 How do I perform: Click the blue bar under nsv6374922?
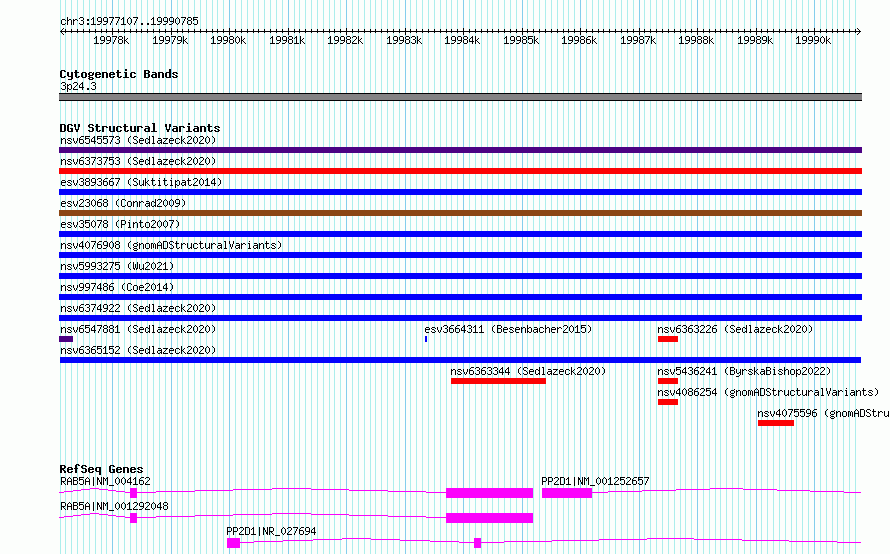tap(460, 318)
